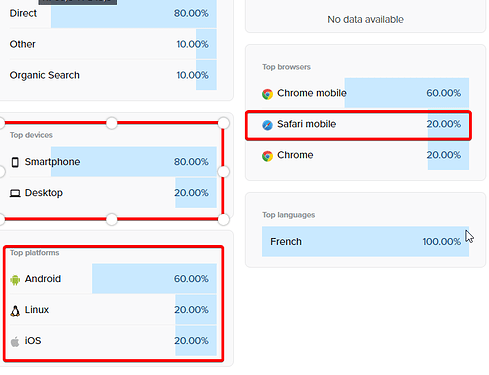Click the Linux penguin icon
This screenshot has height=375, width=489.
[x=15, y=311]
